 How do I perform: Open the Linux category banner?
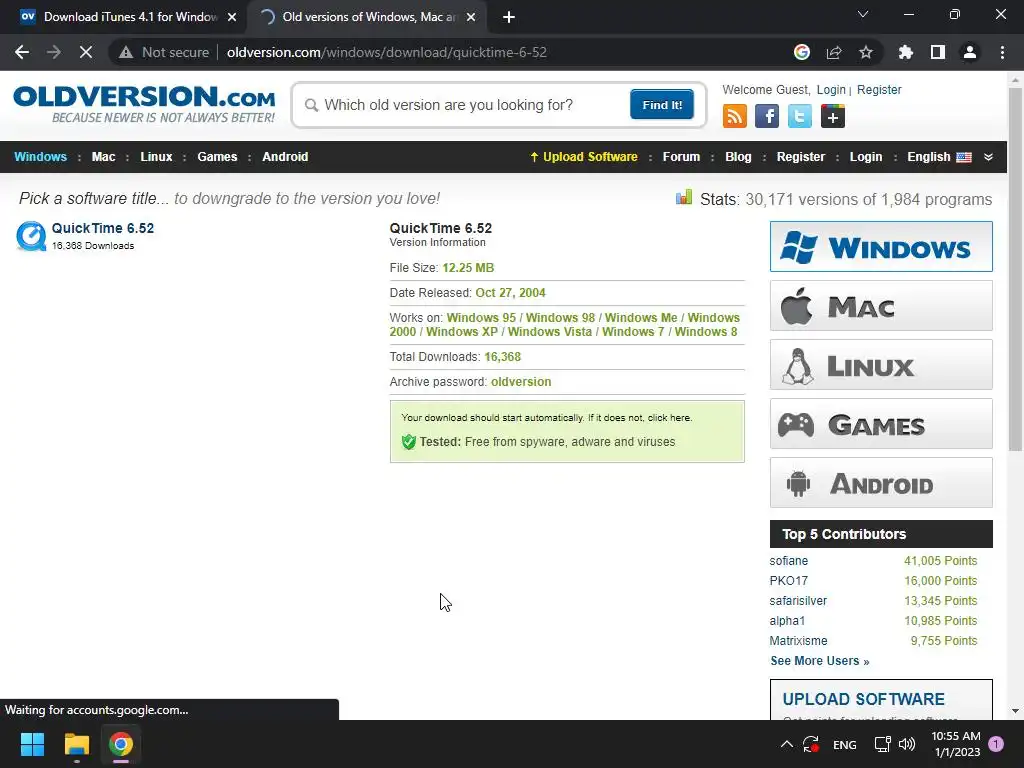[x=881, y=364]
